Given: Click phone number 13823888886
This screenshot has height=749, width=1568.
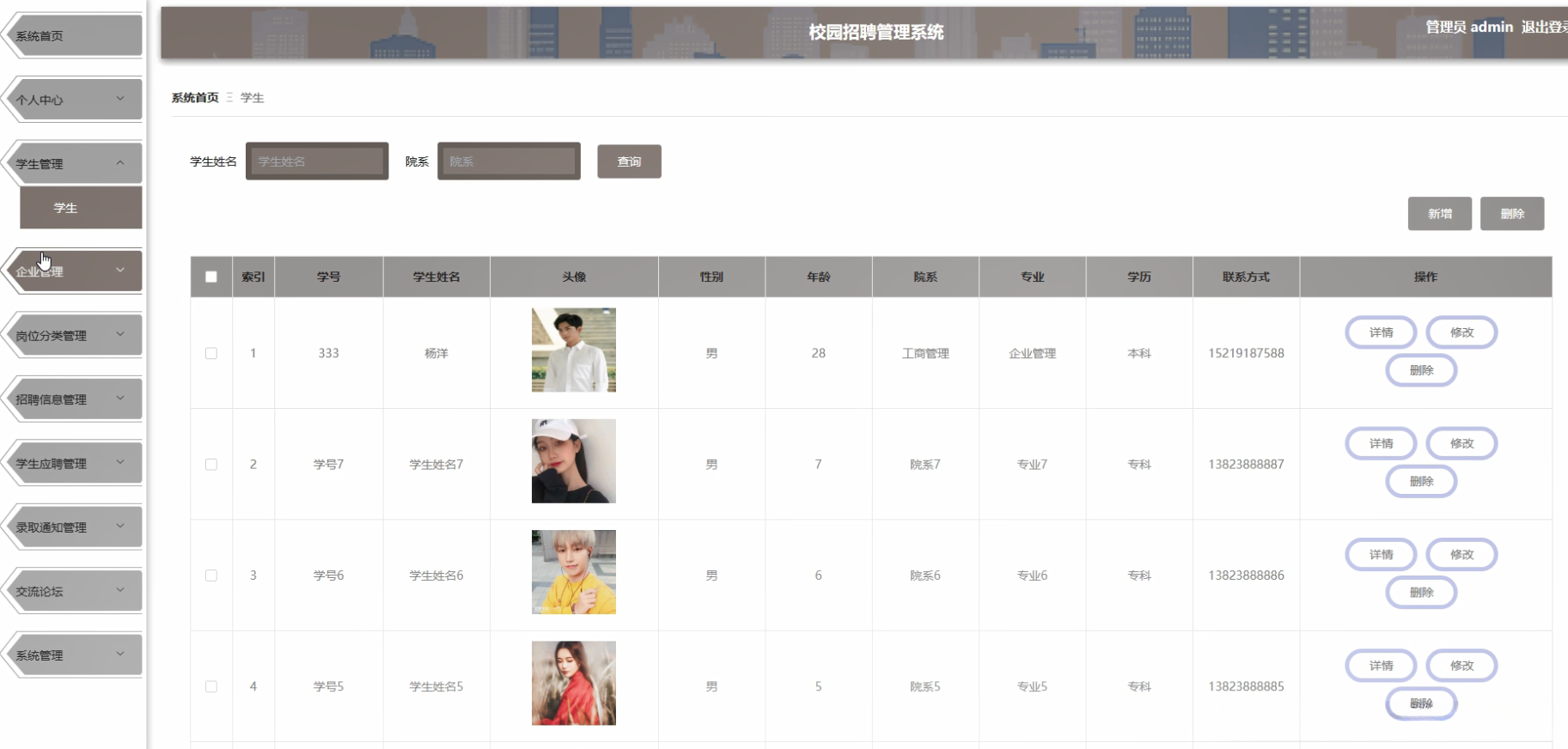Looking at the screenshot, I should pyautogui.click(x=1247, y=575).
